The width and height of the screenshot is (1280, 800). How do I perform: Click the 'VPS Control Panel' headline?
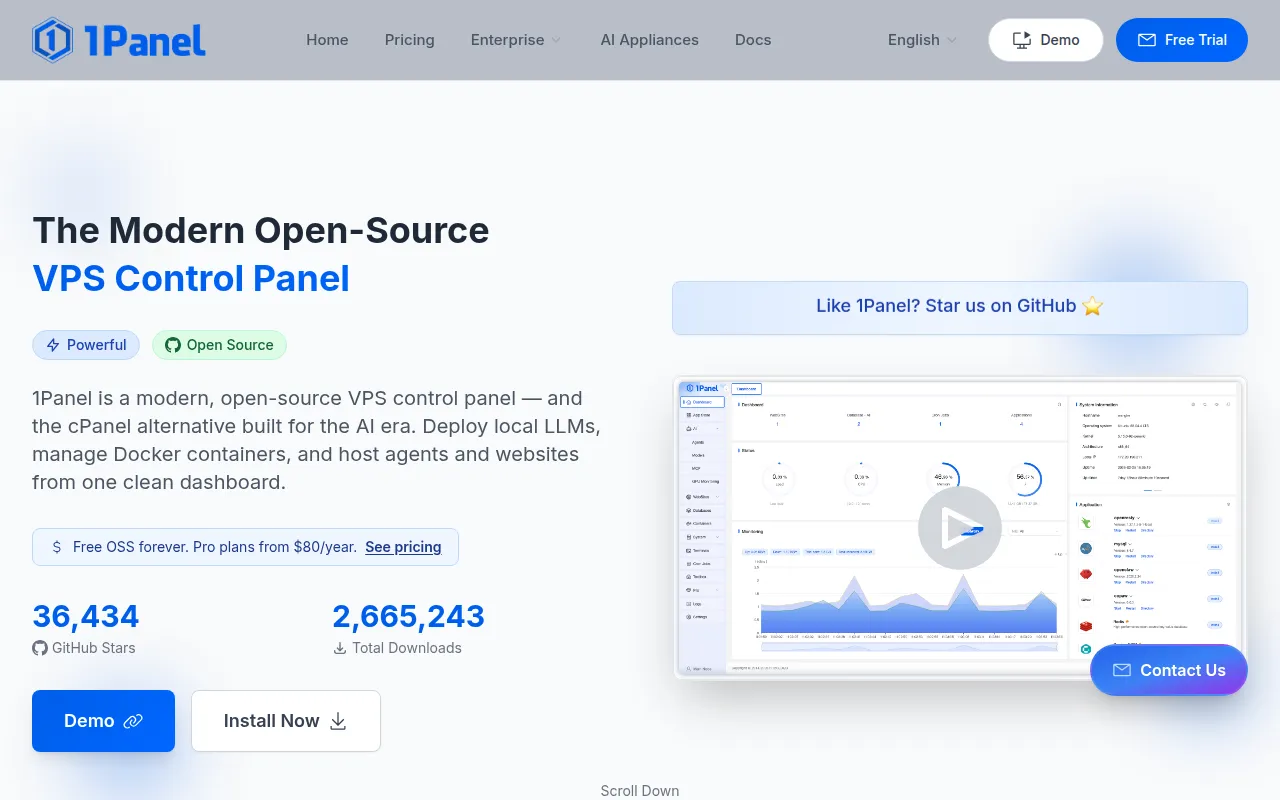(191, 278)
